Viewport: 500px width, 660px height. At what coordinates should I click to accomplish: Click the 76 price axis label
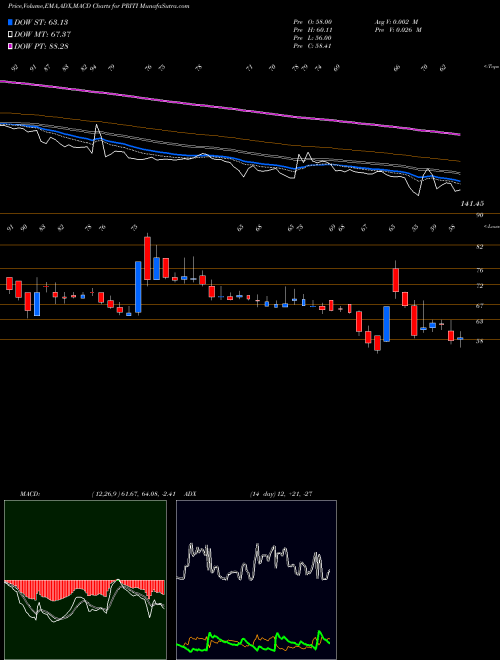pyautogui.click(x=479, y=271)
